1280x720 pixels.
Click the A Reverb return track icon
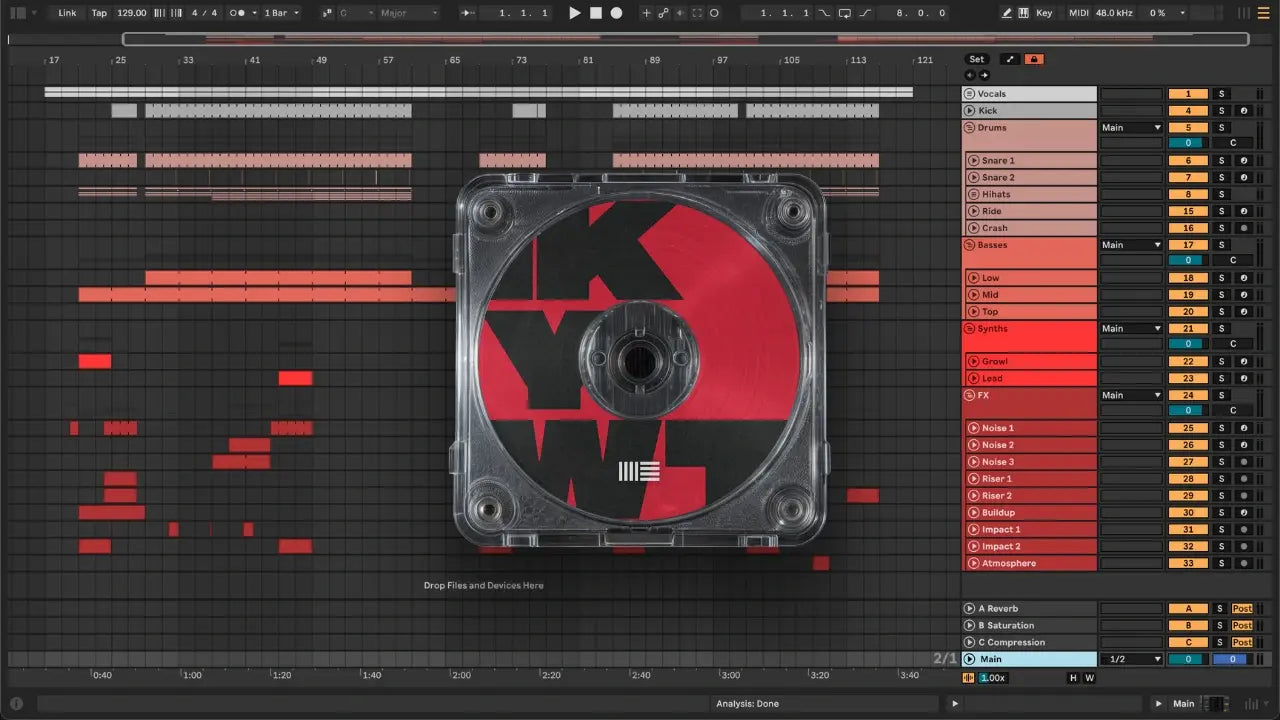coord(969,609)
